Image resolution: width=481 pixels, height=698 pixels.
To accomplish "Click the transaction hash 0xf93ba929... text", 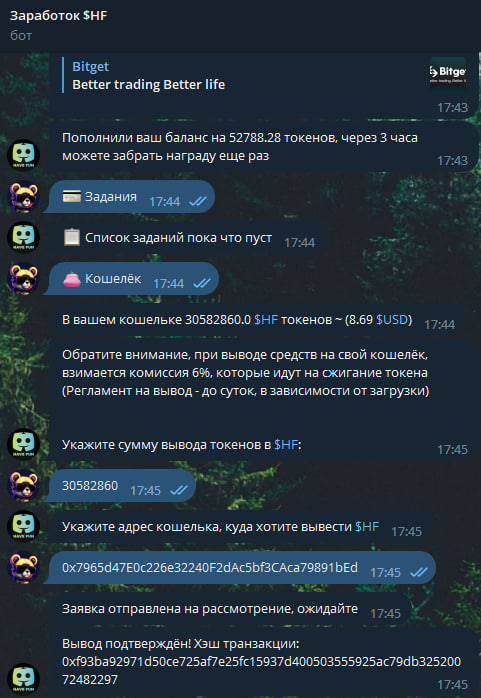I will click(x=261, y=671).
